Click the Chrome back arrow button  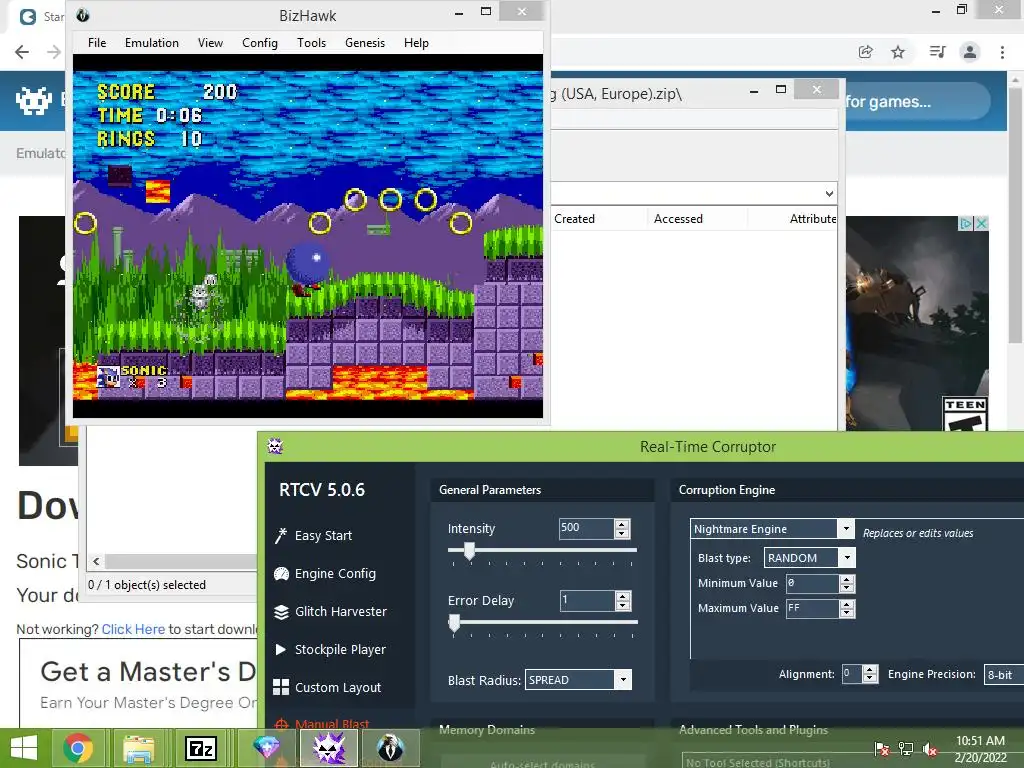click(x=22, y=52)
